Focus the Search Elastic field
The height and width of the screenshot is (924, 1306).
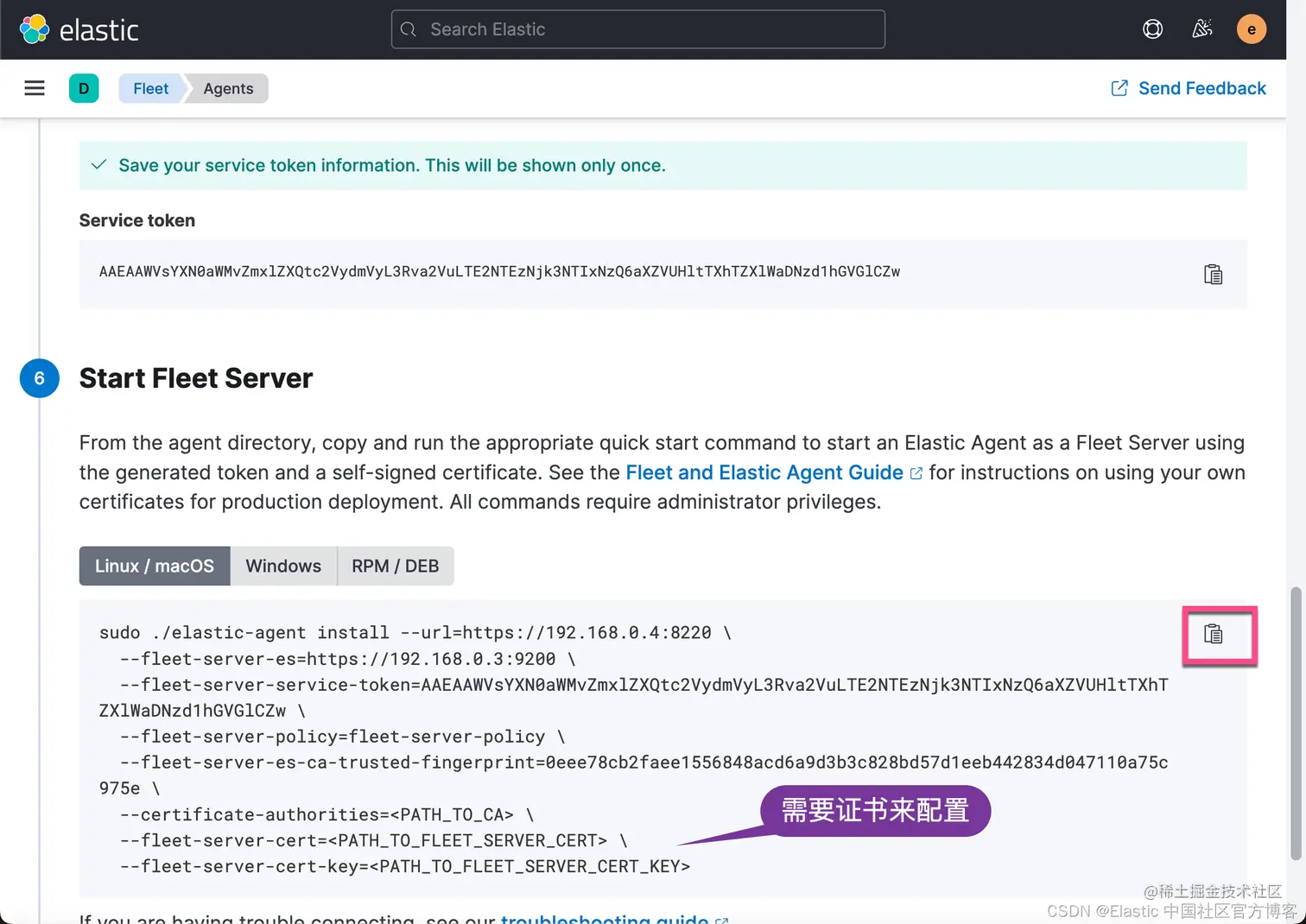tap(637, 29)
